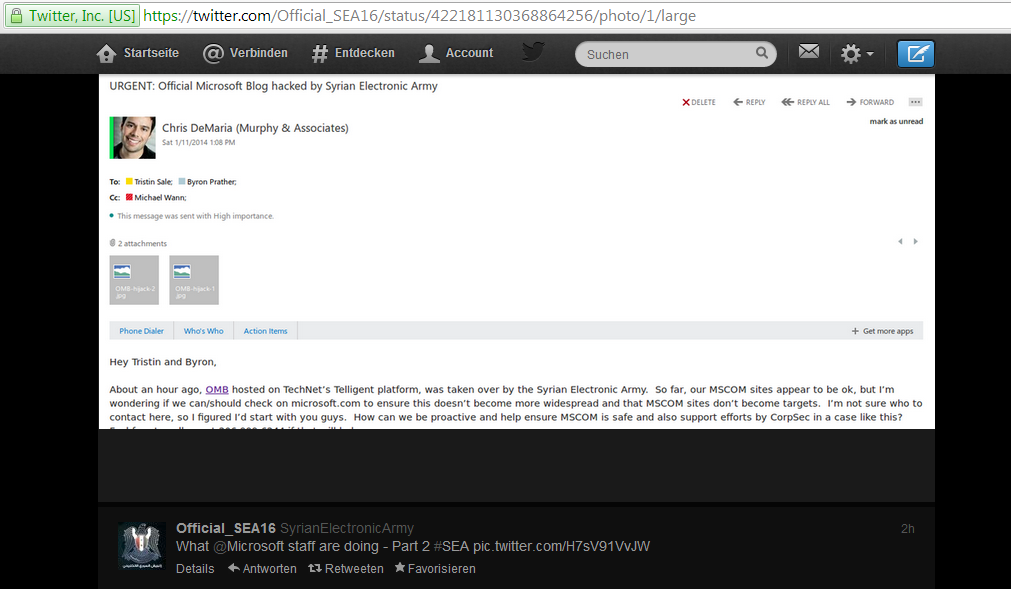
Task: Click Cc recipient Michael Wann
Action: pyautogui.click(x=160, y=197)
